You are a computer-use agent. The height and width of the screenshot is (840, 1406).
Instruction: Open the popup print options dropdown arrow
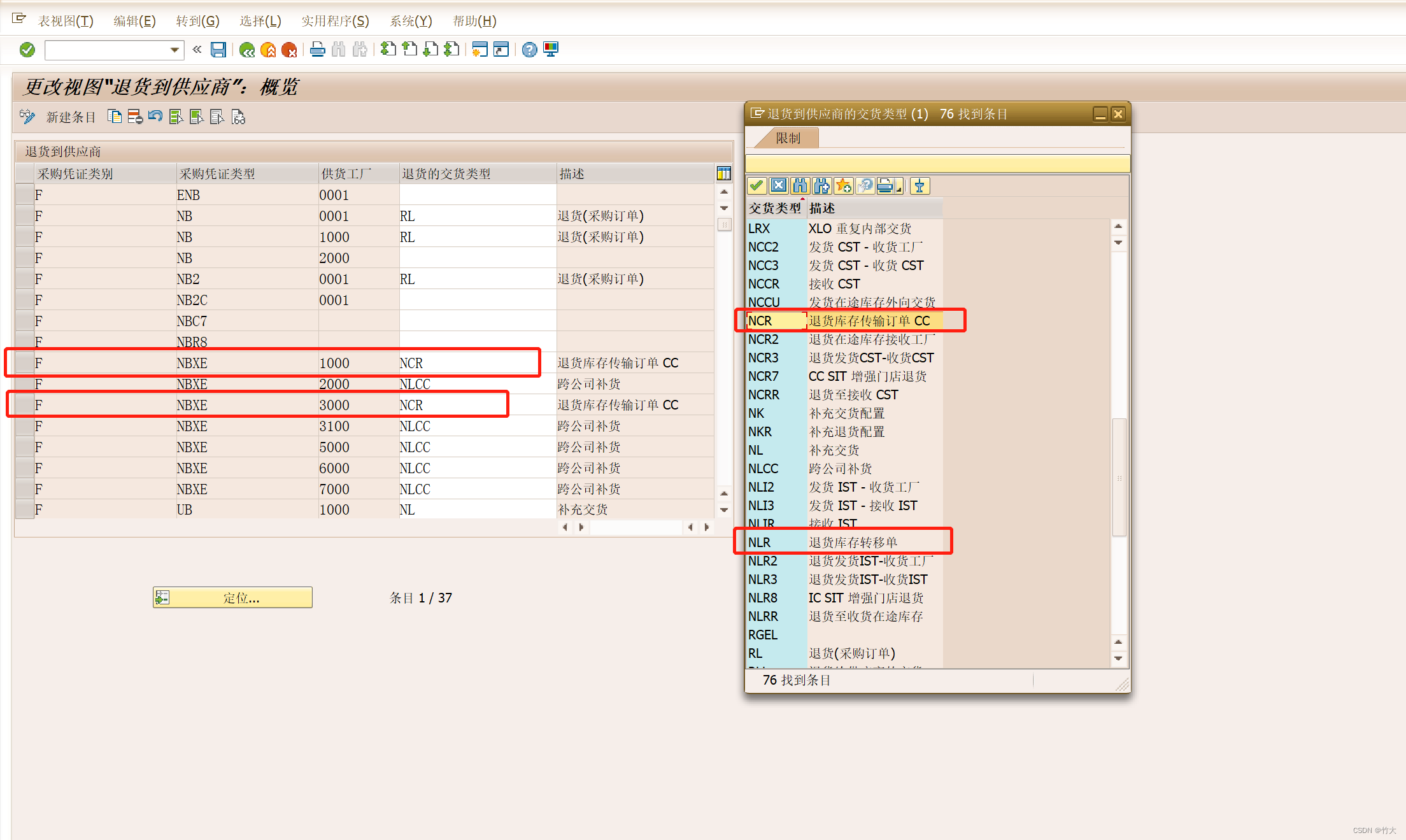coord(898,187)
